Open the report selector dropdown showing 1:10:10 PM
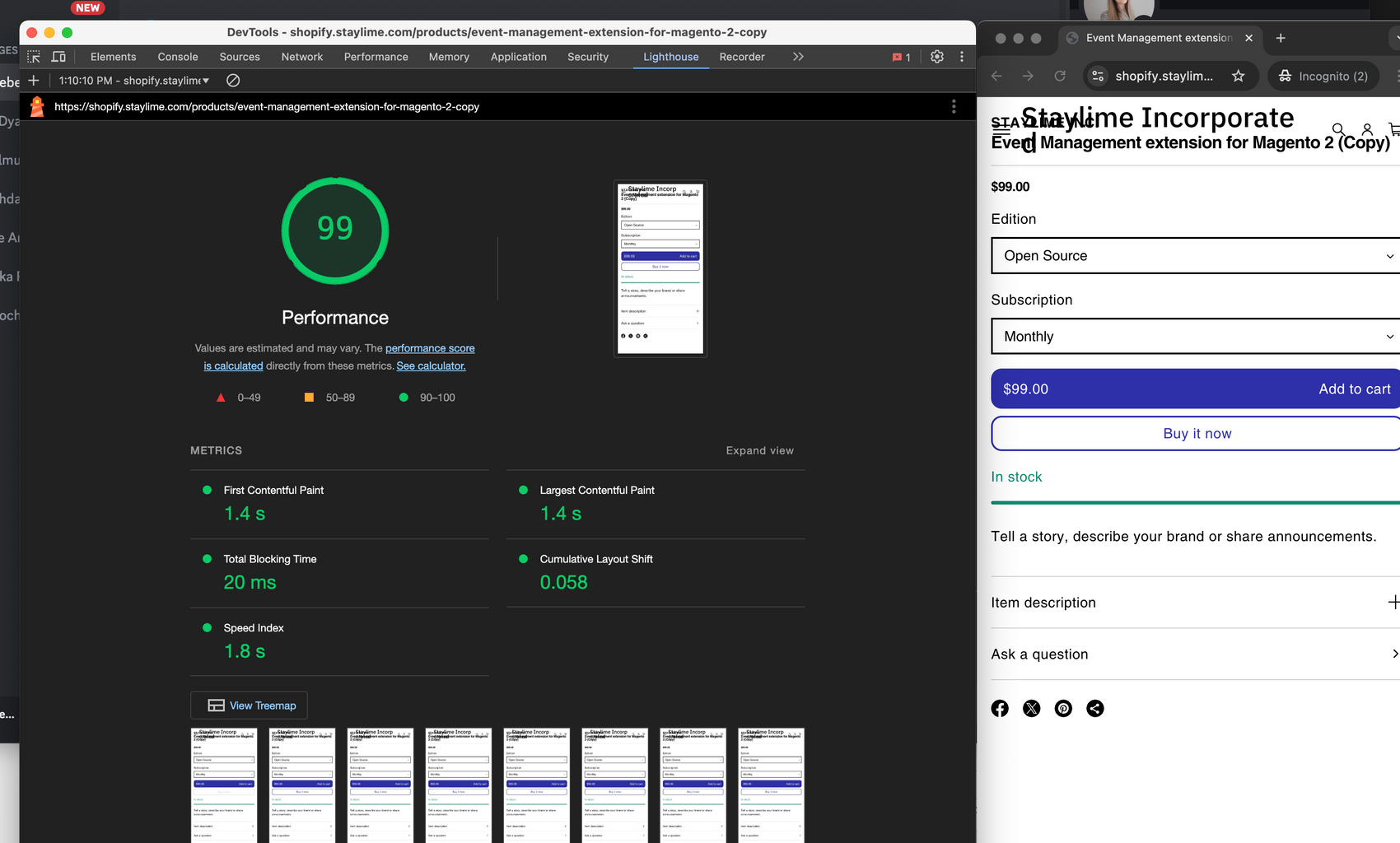 [134, 81]
